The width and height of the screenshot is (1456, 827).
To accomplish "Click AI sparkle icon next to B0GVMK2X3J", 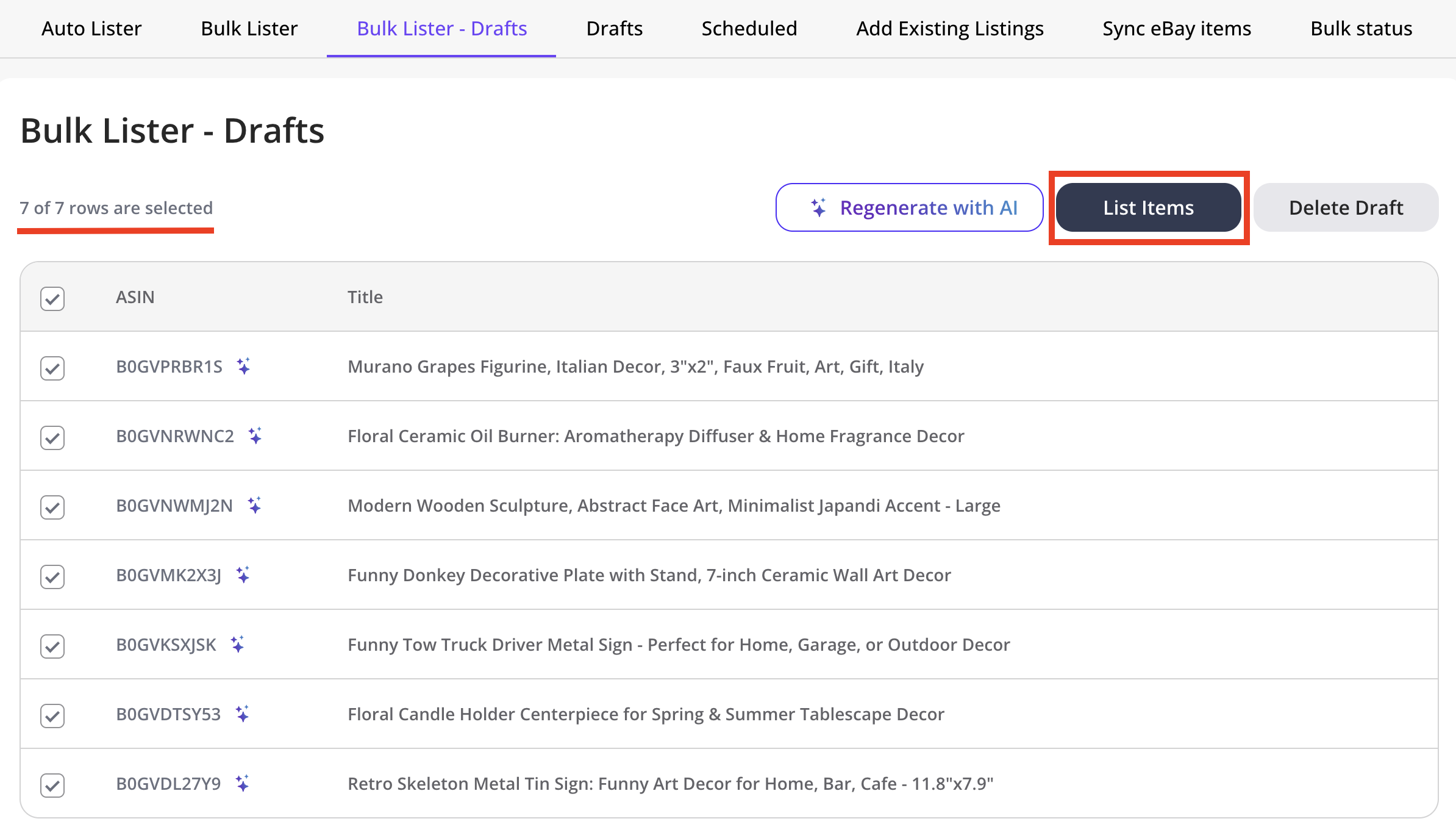I will 243,575.
